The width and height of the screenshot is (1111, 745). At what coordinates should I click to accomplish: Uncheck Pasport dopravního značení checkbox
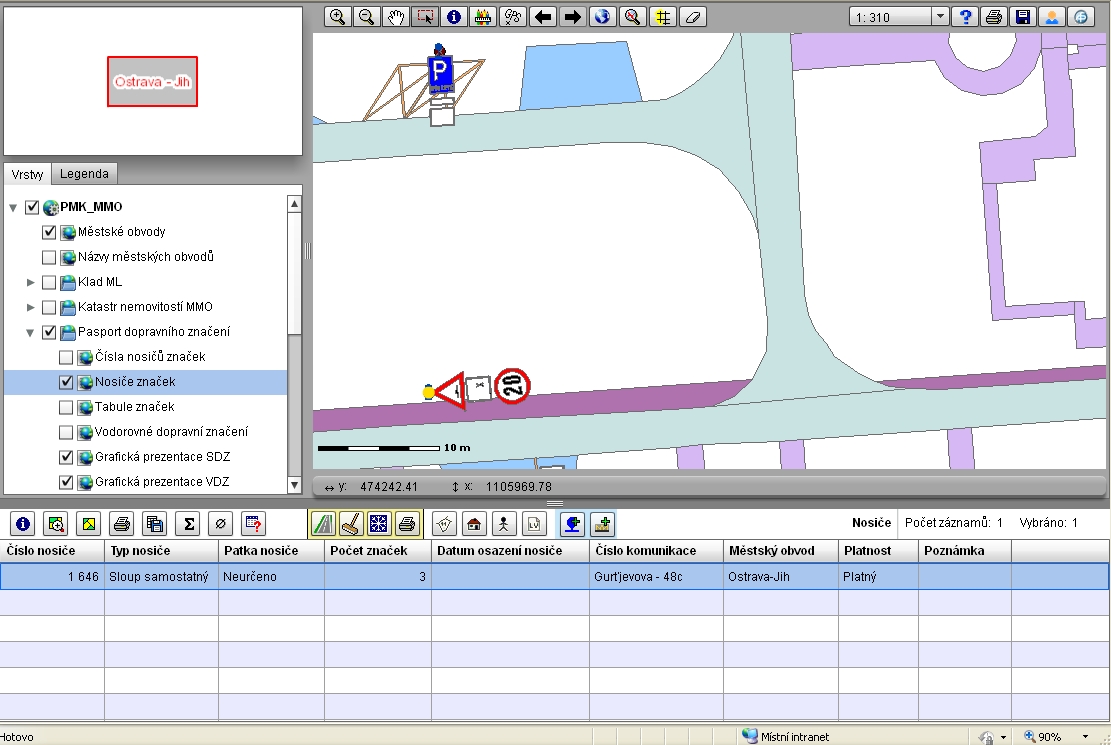tap(49, 332)
